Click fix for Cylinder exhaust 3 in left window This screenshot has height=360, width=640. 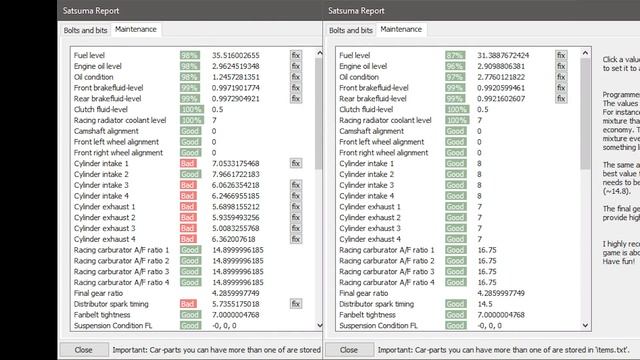point(296,228)
